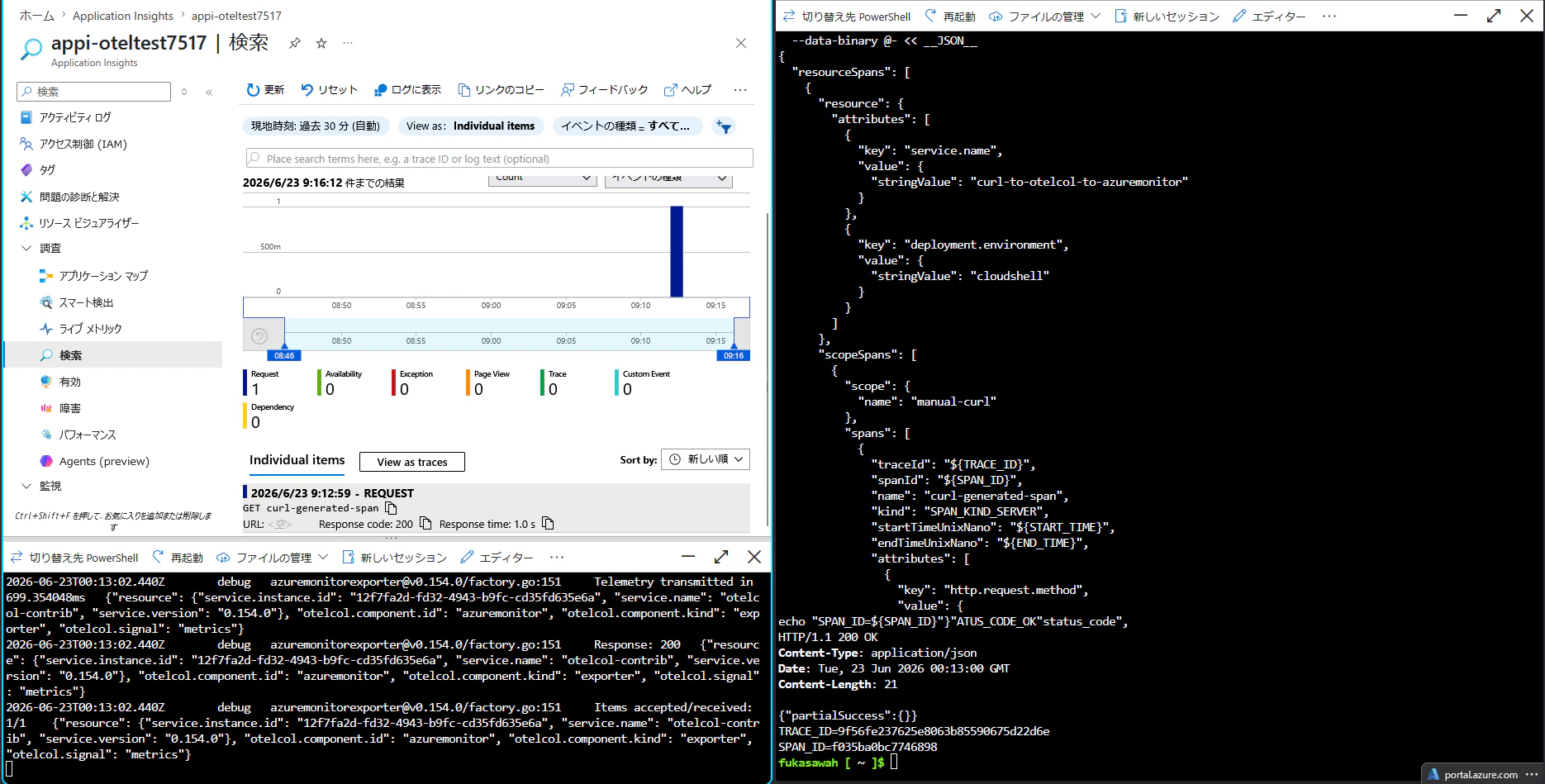The width and height of the screenshot is (1545, 784).
Task: Open エディター in the bottom Cloud Shell
Action: click(x=497, y=558)
